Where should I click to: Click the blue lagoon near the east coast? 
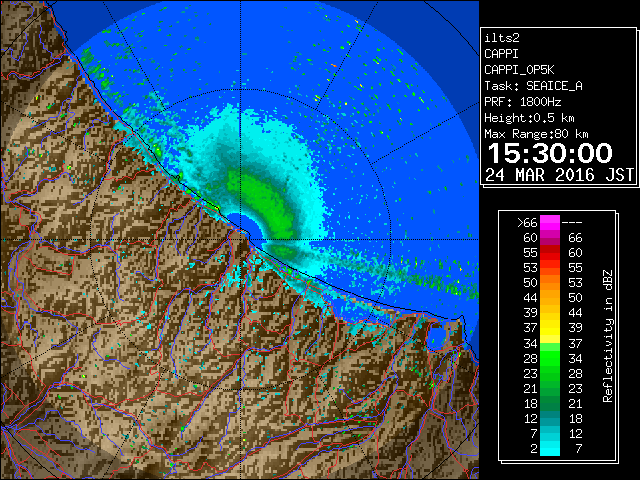pyautogui.click(x=435, y=337)
